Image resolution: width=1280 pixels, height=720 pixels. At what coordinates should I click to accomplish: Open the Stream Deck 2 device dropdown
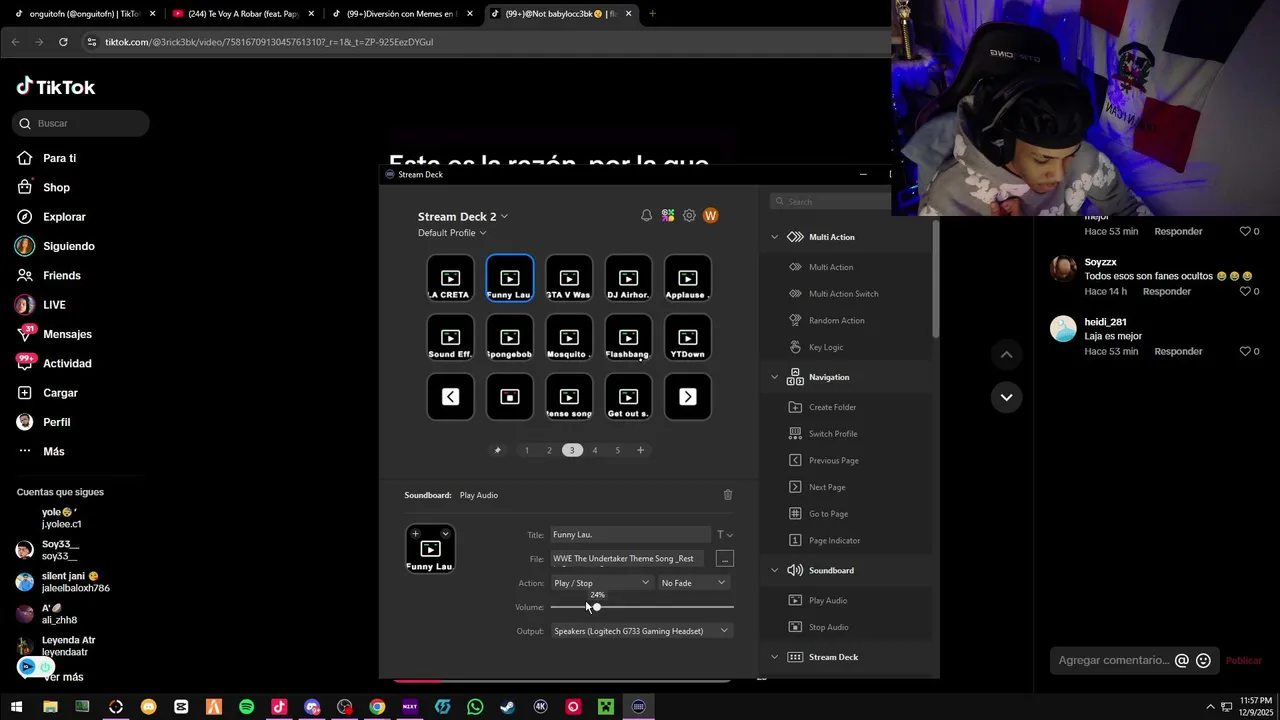(463, 216)
